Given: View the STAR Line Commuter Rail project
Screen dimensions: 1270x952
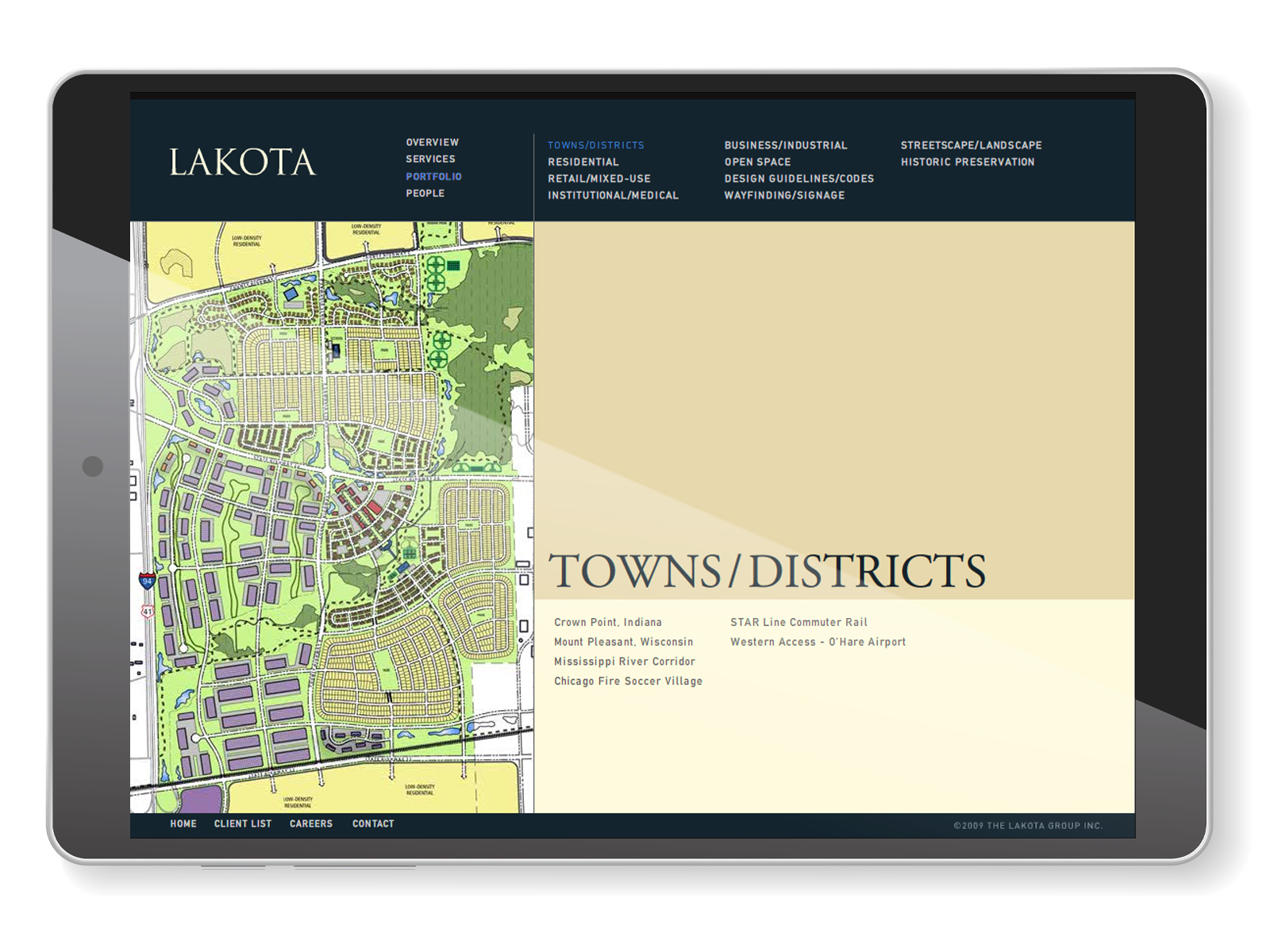Looking at the screenshot, I should click(799, 623).
